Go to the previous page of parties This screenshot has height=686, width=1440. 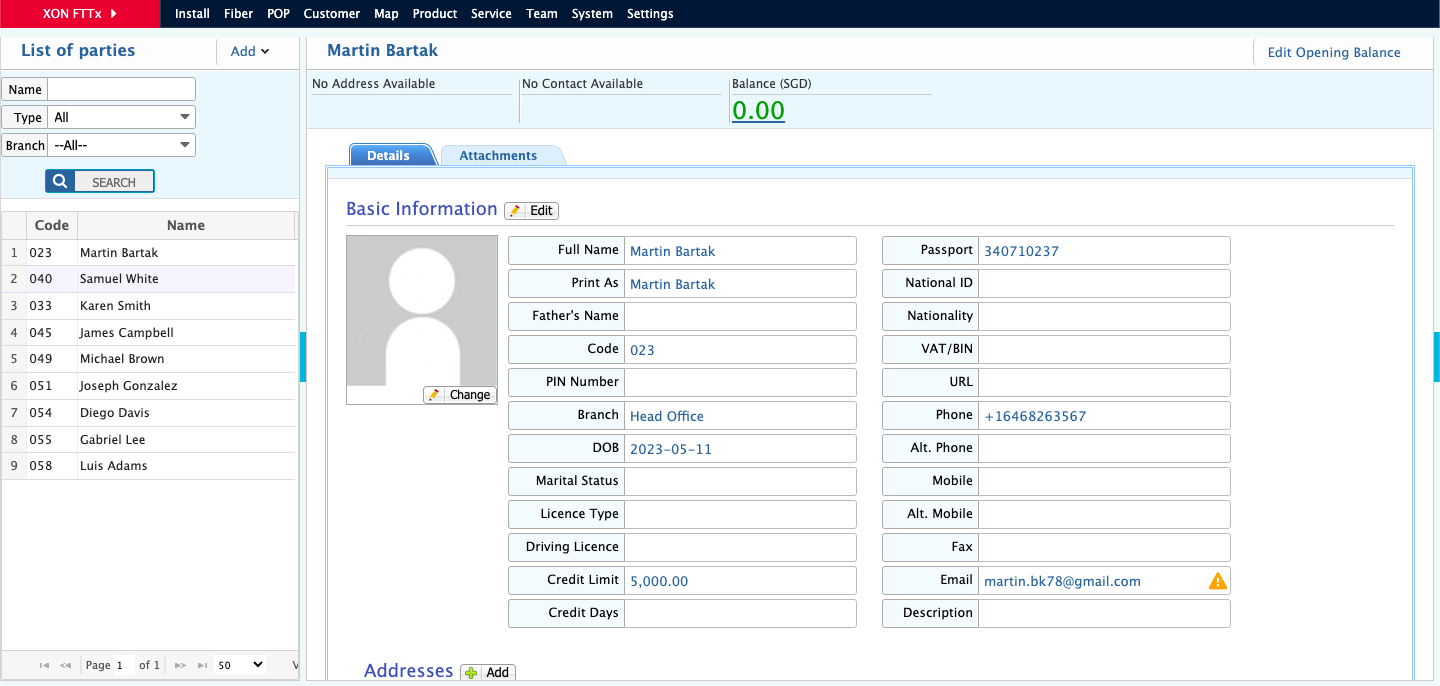pos(66,665)
